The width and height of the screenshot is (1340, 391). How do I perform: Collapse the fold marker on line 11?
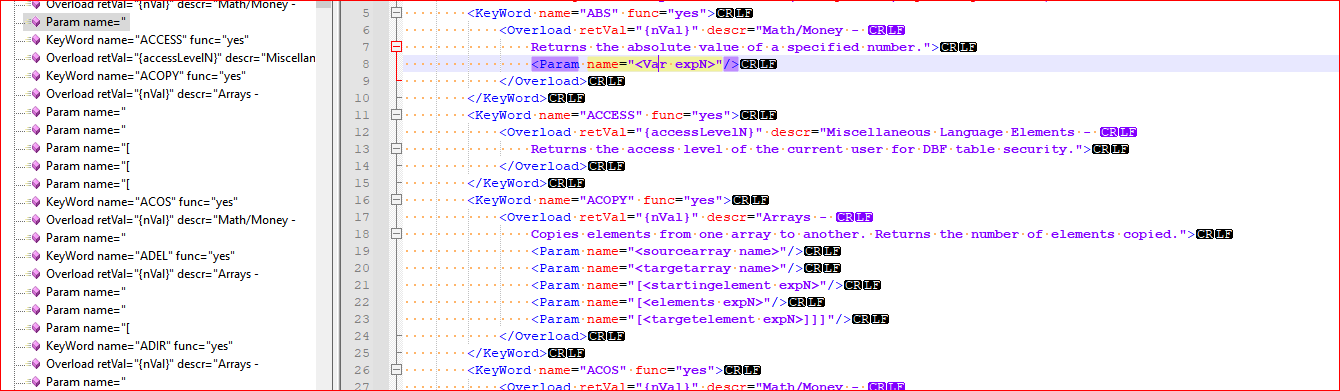pos(397,115)
